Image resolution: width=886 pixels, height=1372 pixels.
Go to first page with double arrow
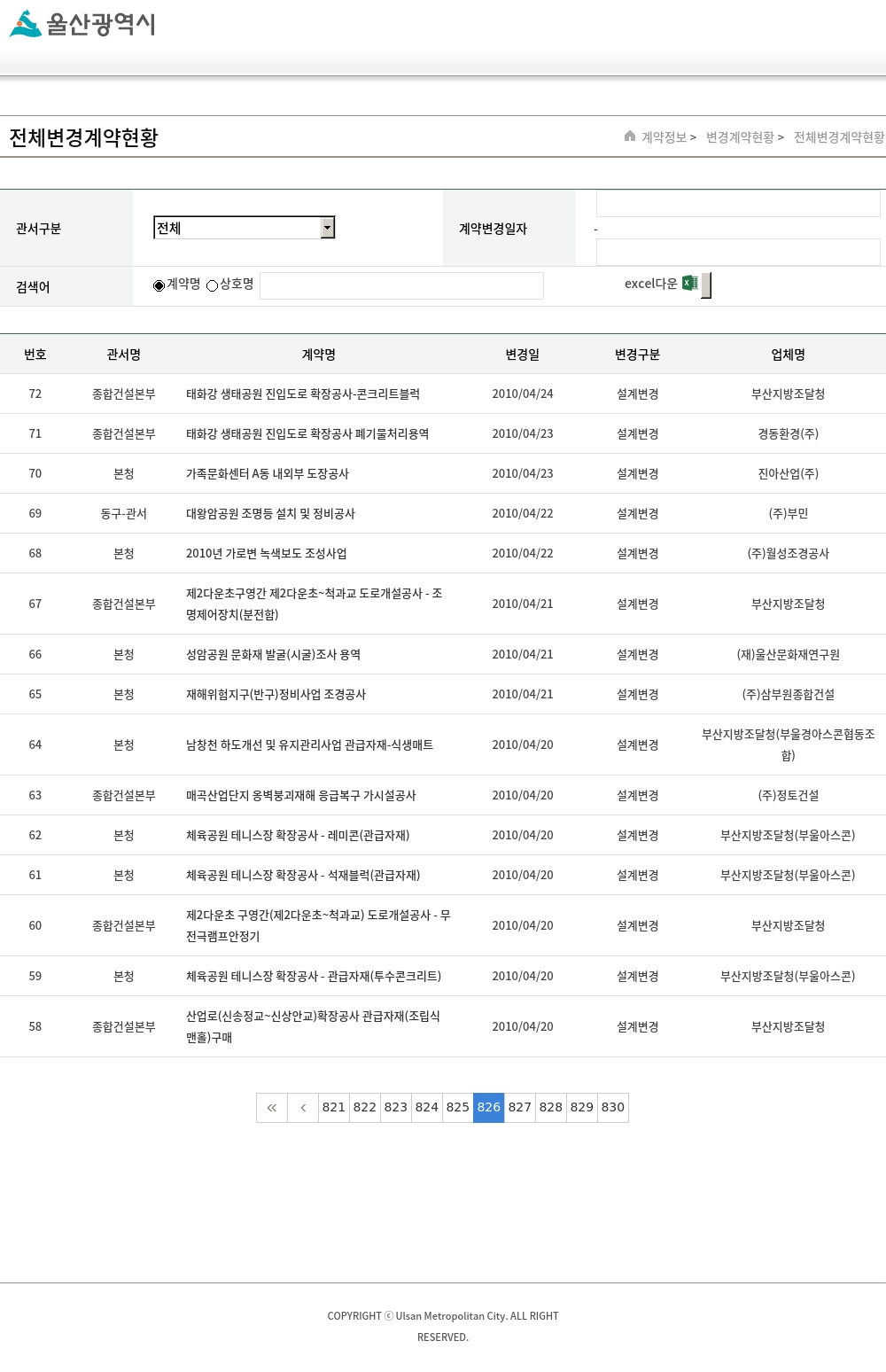pyautogui.click(x=272, y=1108)
